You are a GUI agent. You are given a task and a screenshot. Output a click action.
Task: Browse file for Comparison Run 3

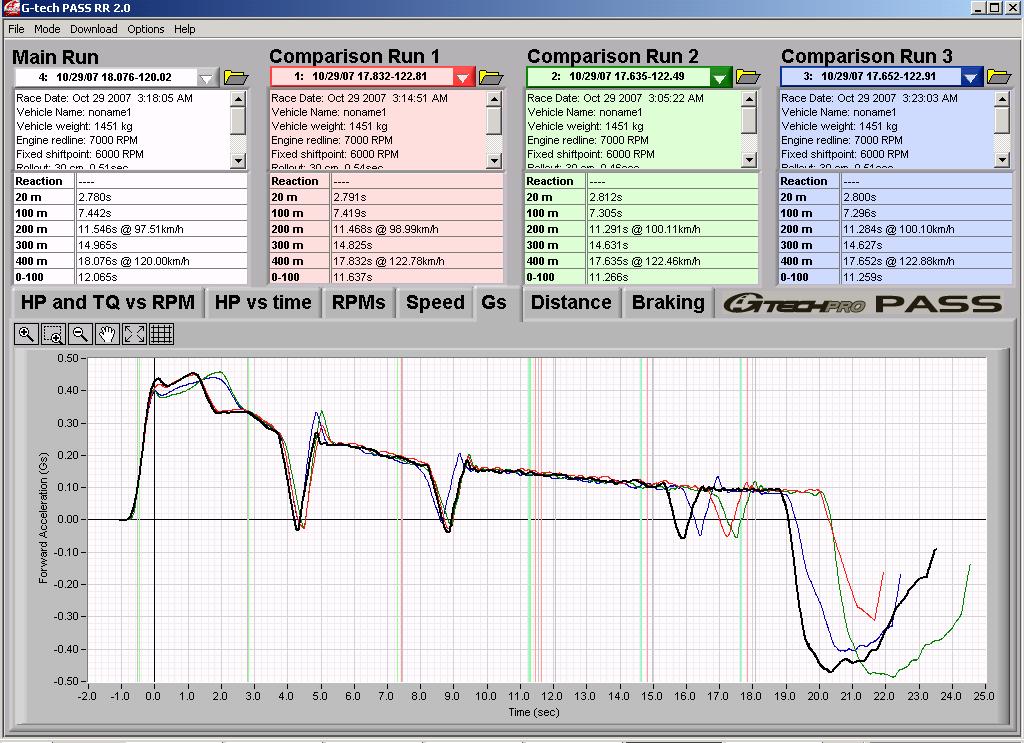pyautogui.click(x=999, y=77)
